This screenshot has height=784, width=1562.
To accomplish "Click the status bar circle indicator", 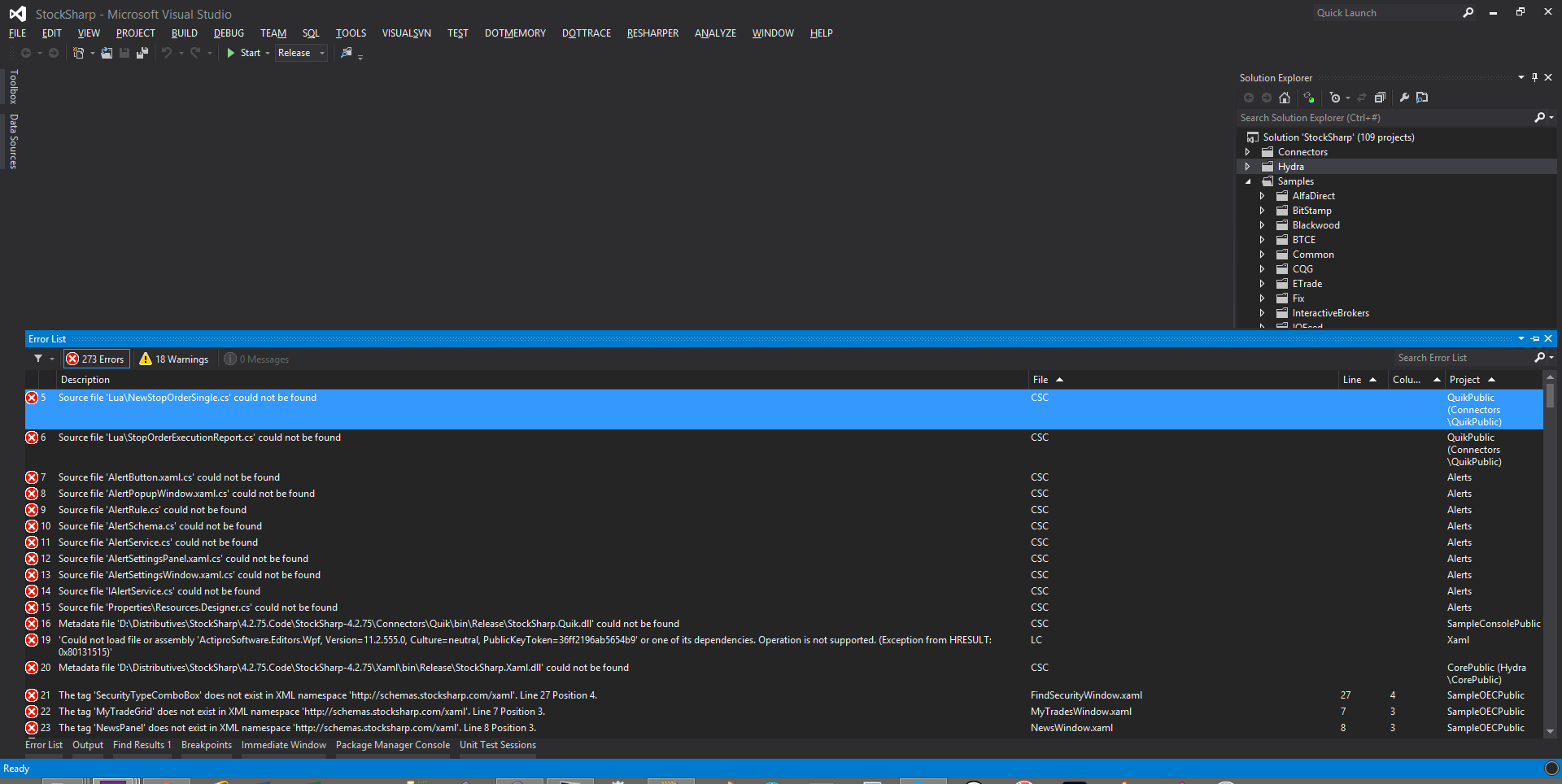I will [1551, 768].
